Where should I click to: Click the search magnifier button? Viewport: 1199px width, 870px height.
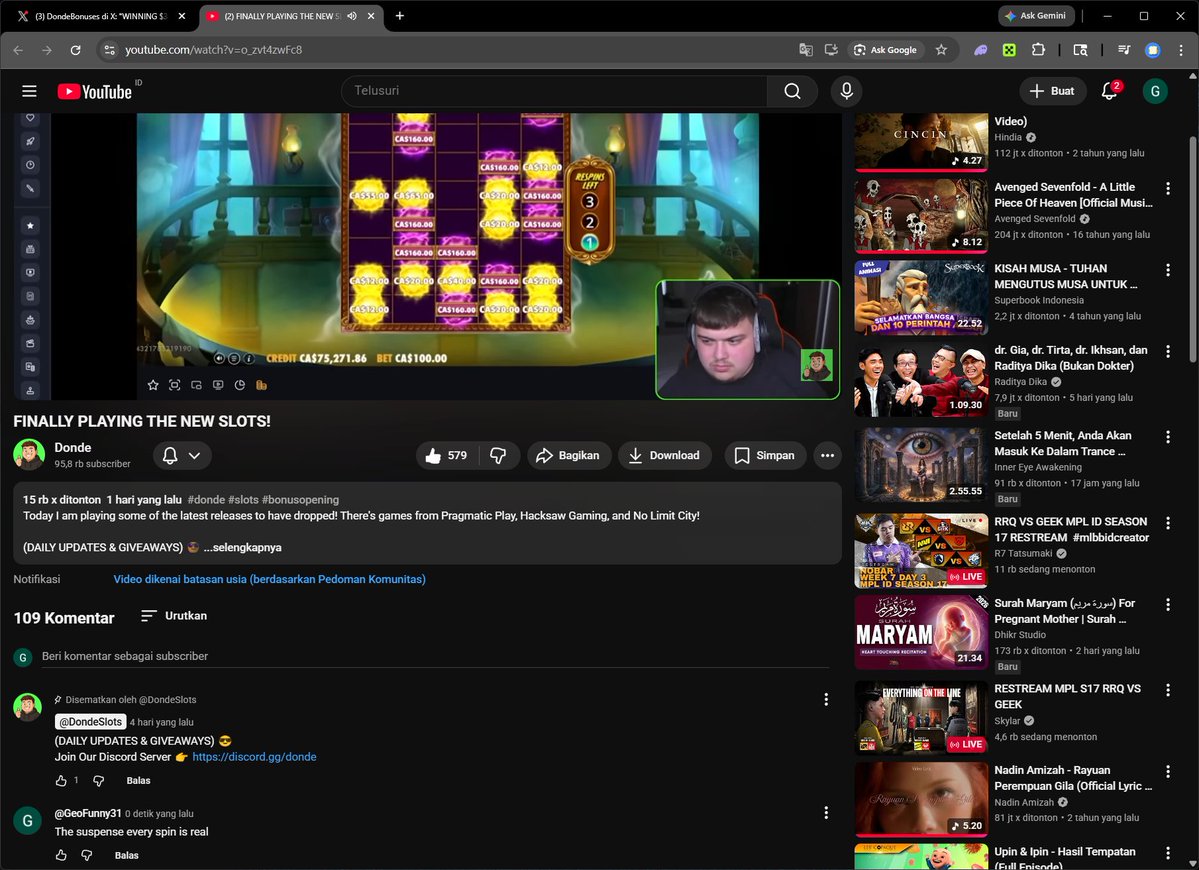coord(792,91)
